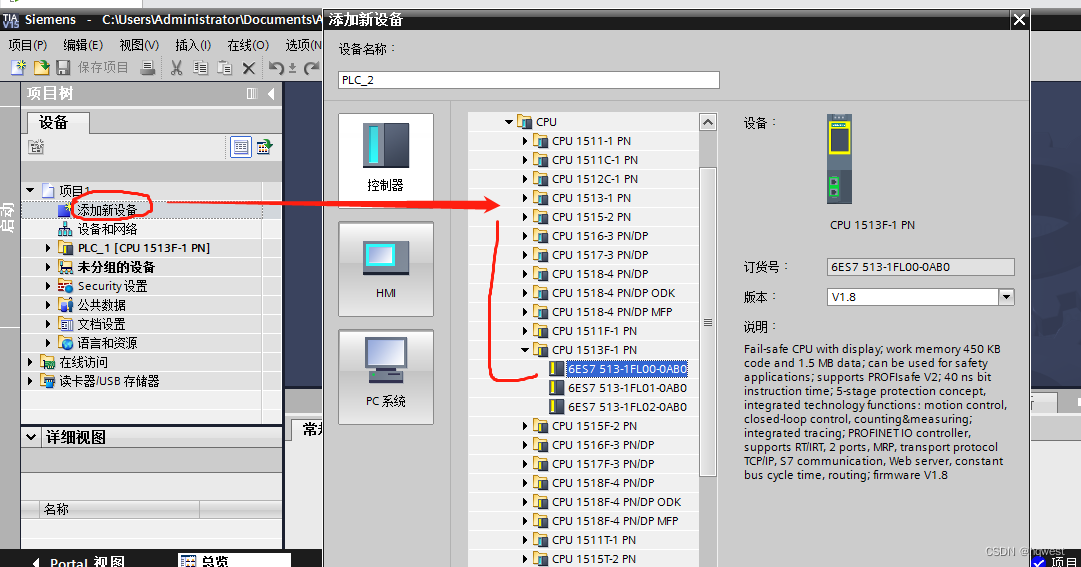
Task: Click the catalog scrollbar up arrow
Action: [708, 122]
